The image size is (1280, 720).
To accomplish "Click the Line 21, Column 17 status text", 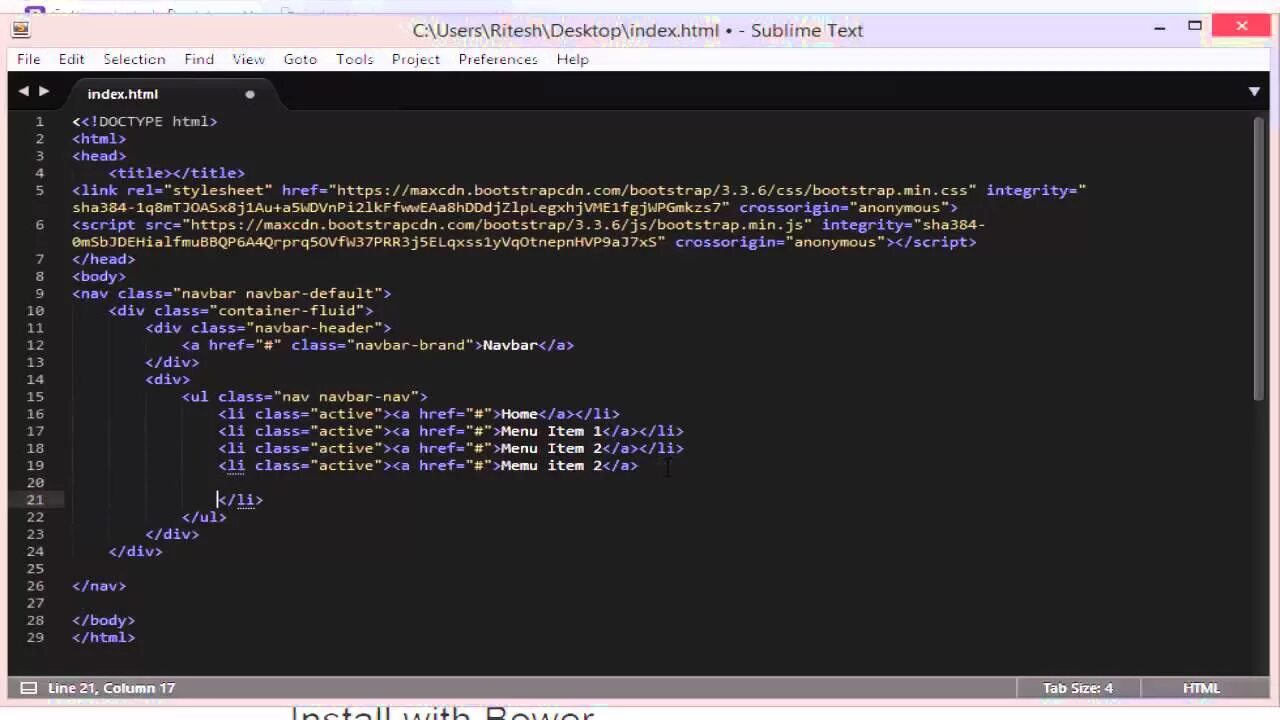I will 111,688.
